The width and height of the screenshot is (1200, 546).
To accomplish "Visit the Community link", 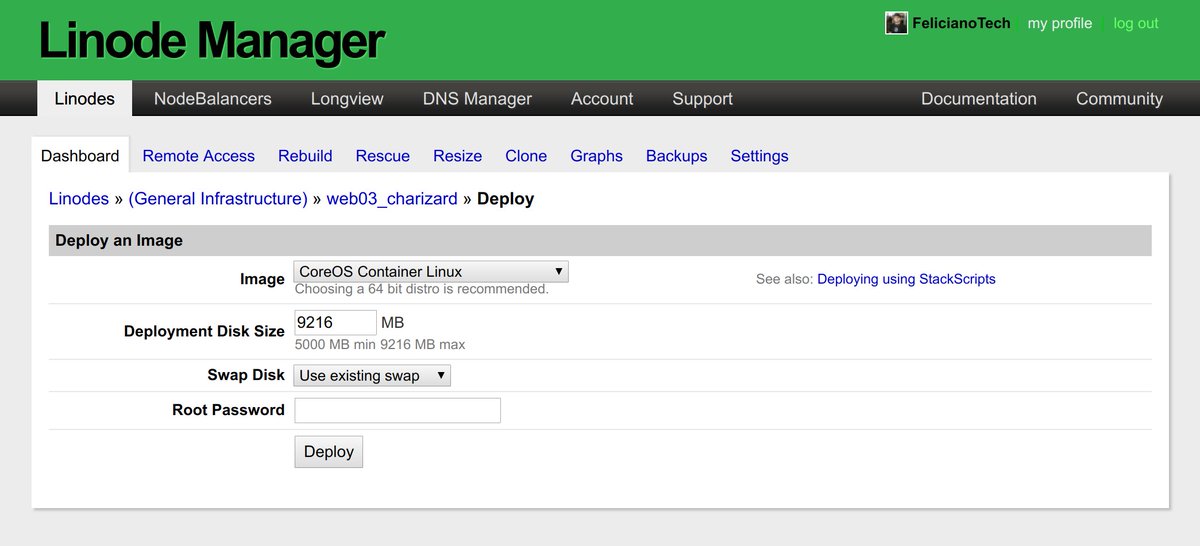I will [1119, 98].
